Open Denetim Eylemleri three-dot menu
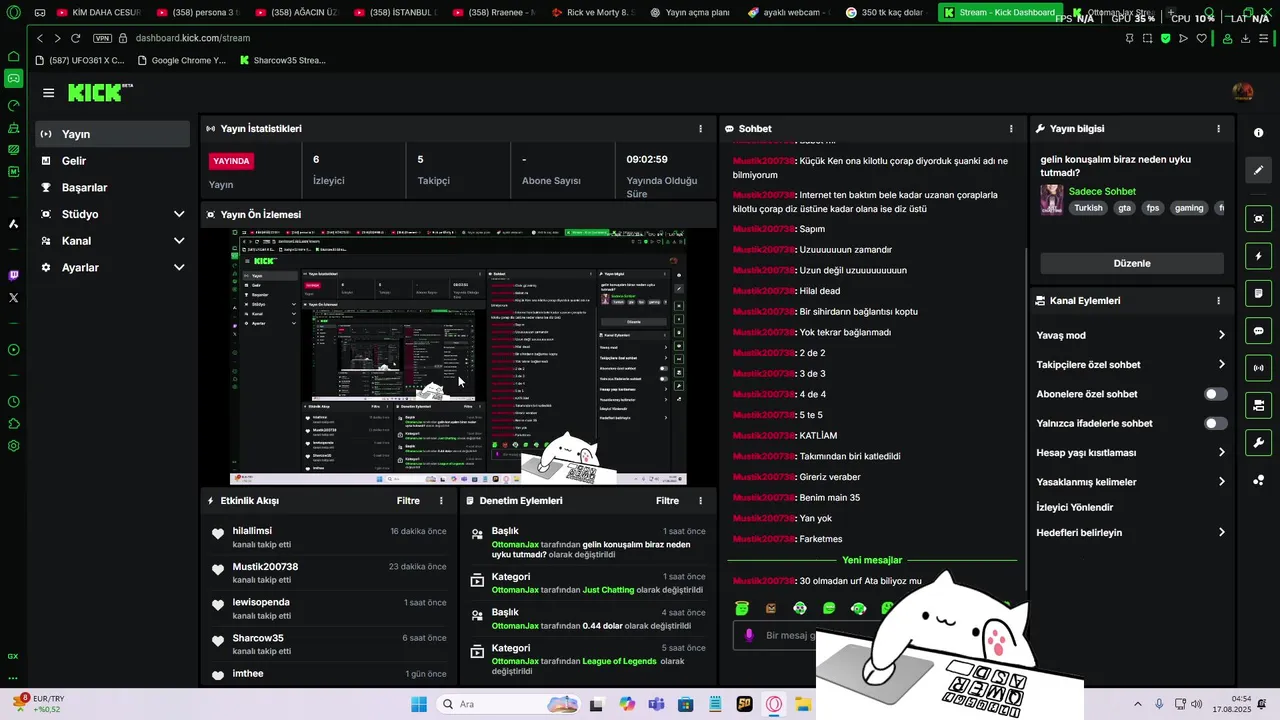Image resolution: width=1280 pixels, height=720 pixels. point(700,501)
